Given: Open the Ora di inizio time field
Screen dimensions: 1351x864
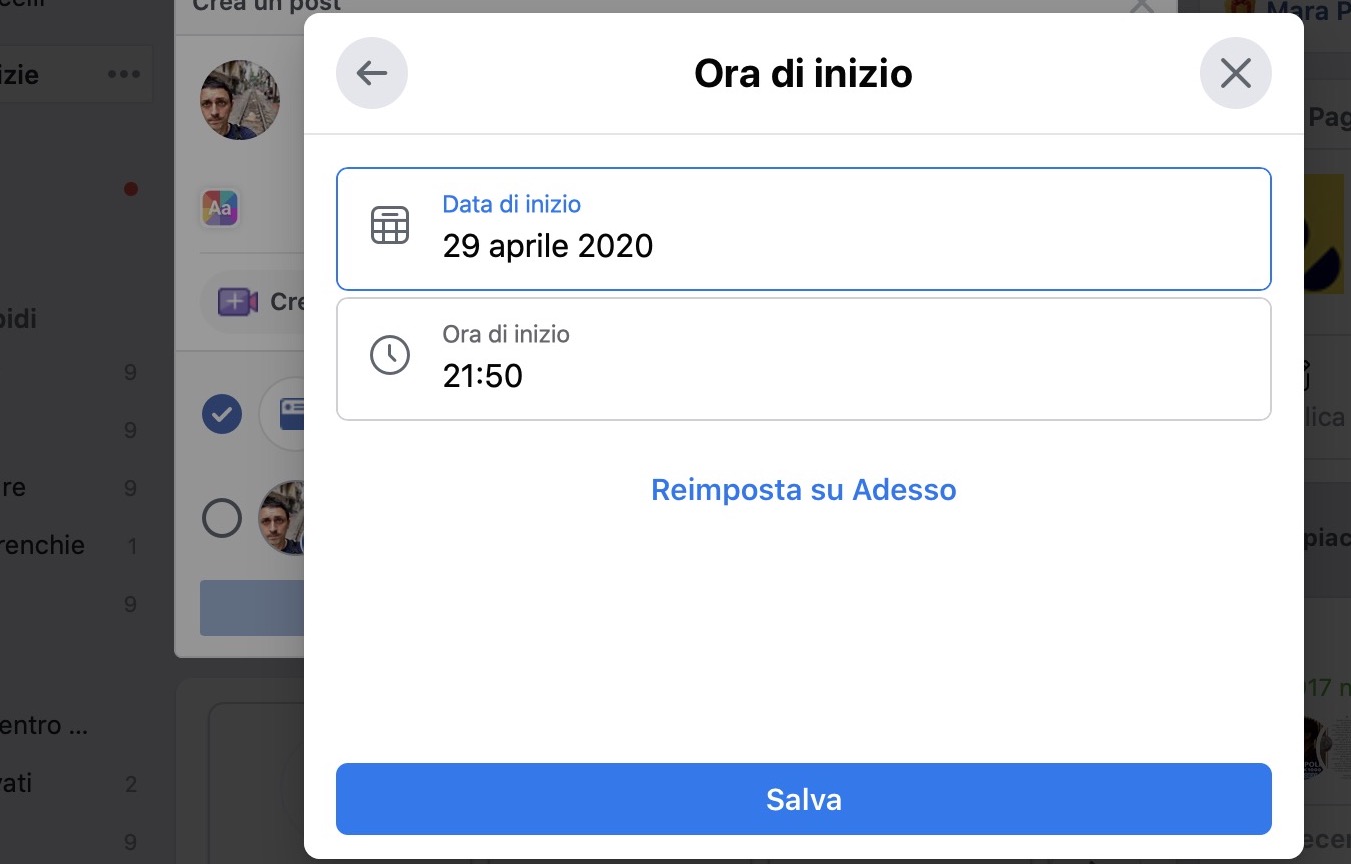Looking at the screenshot, I should click(x=804, y=359).
